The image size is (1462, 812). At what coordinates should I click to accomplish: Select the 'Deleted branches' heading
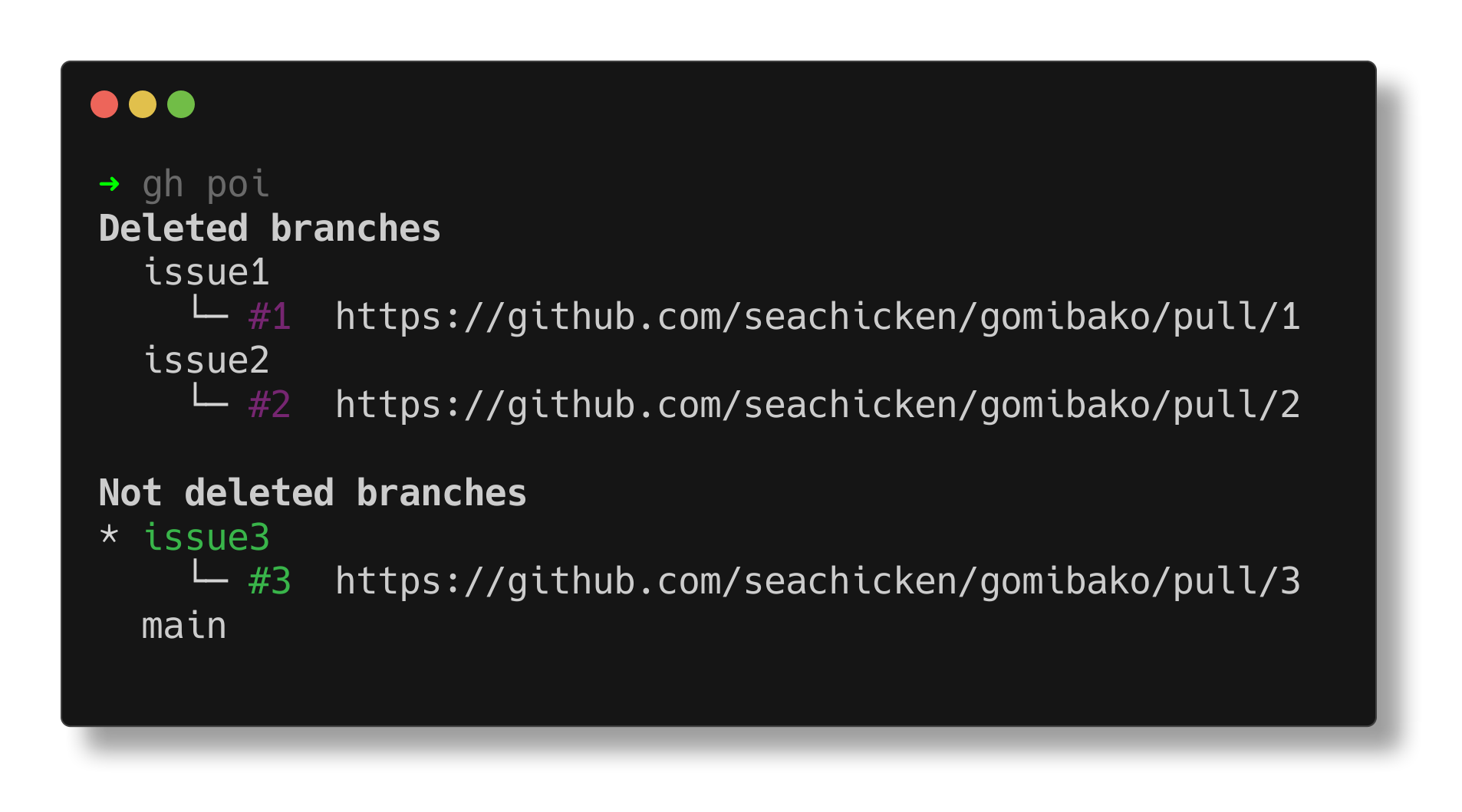point(270,228)
